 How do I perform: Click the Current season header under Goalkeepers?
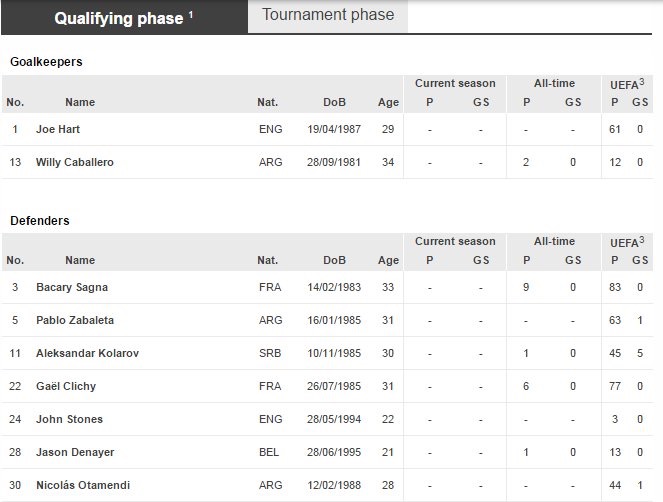pos(455,83)
